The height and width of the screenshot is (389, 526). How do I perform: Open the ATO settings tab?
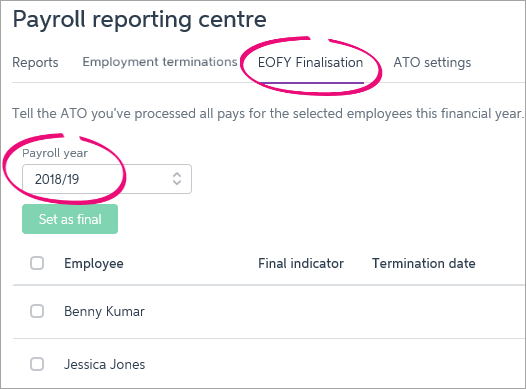point(432,63)
